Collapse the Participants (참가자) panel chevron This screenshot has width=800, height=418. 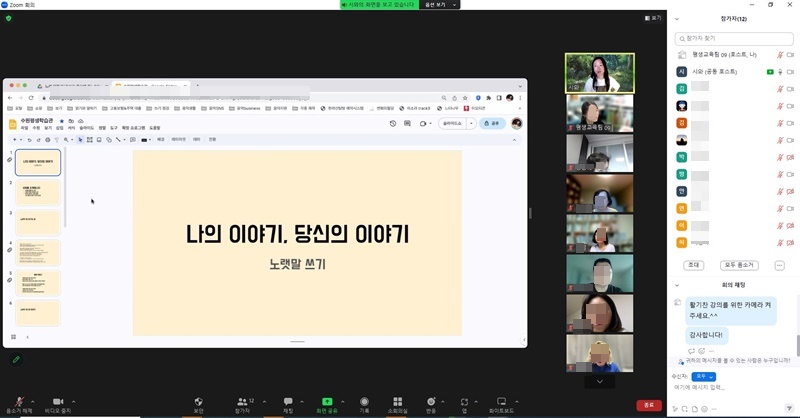(x=678, y=18)
